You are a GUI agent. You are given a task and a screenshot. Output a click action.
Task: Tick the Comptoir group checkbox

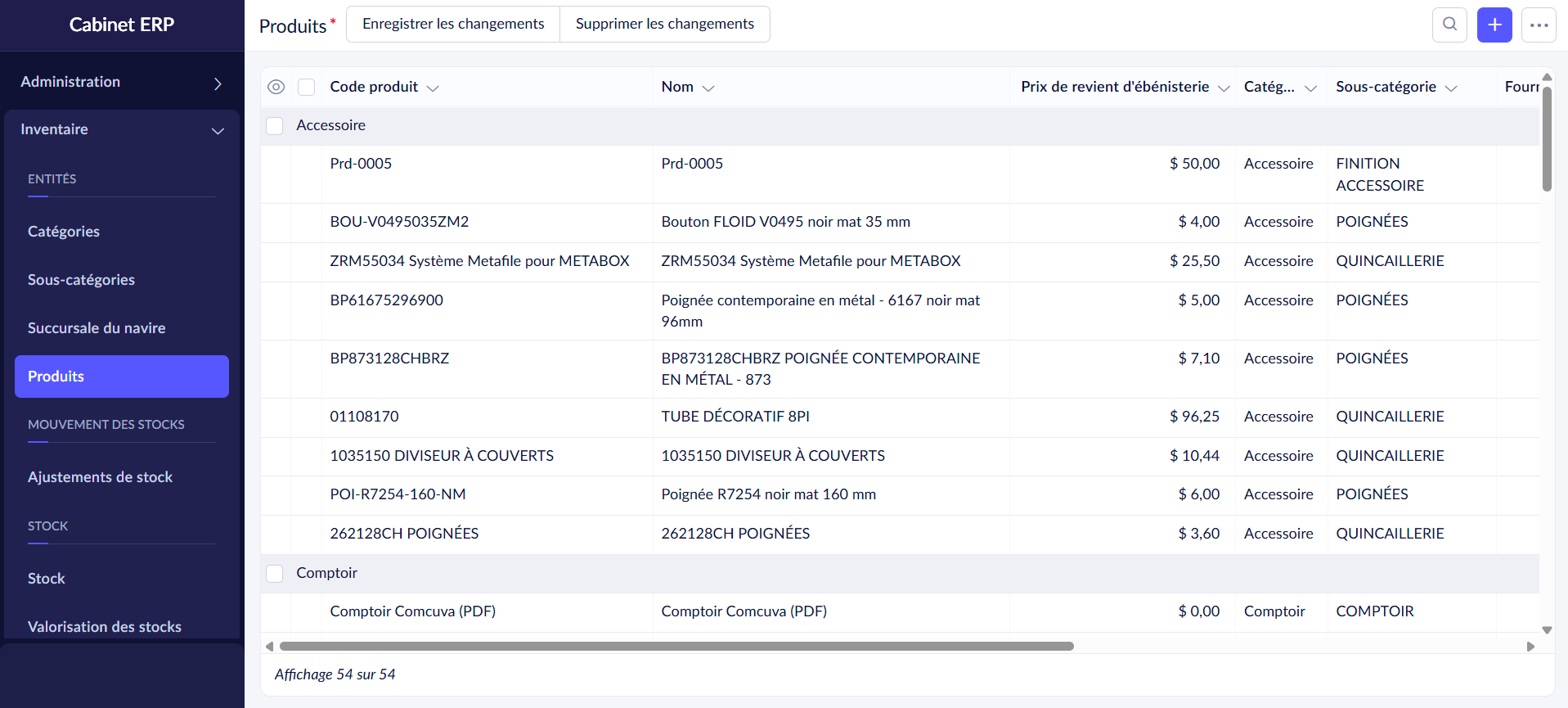pyautogui.click(x=275, y=574)
